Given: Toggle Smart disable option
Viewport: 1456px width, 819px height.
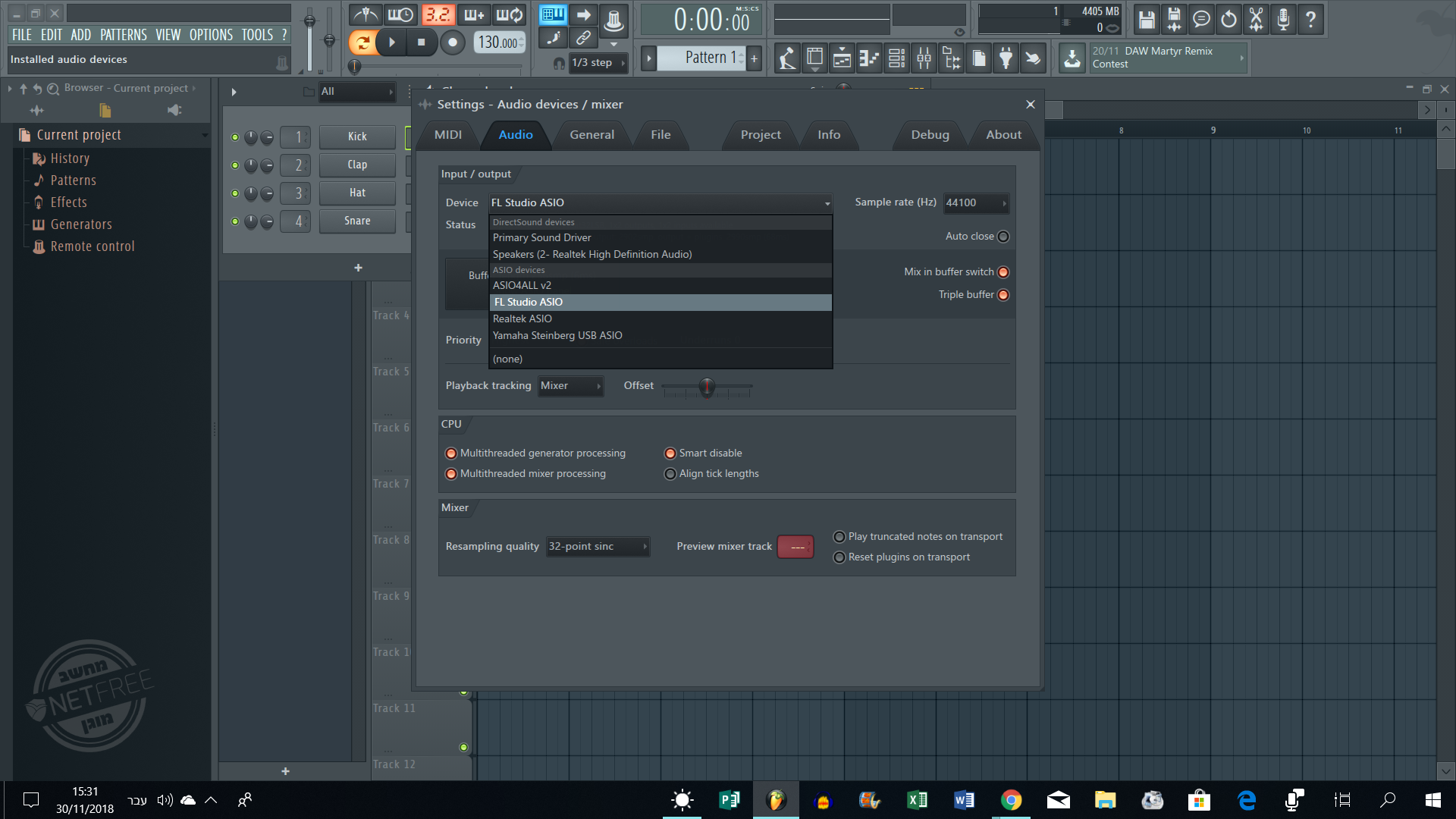Looking at the screenshot, I should (670, 453).
